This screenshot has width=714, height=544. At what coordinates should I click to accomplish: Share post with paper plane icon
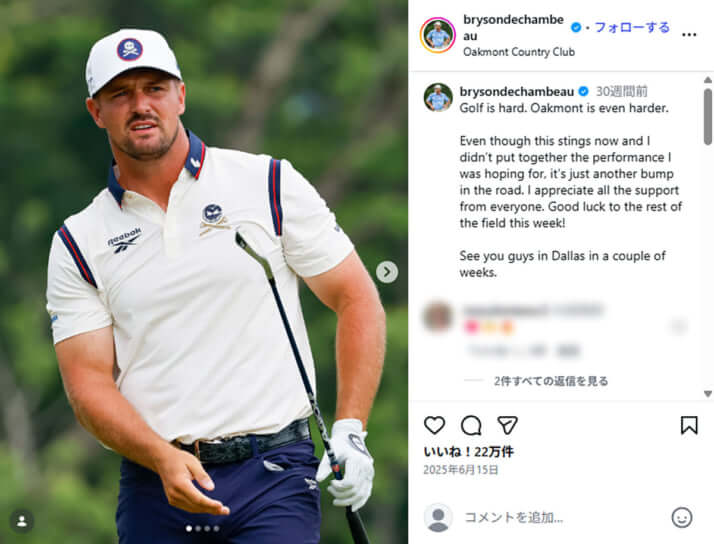point(507,425)
